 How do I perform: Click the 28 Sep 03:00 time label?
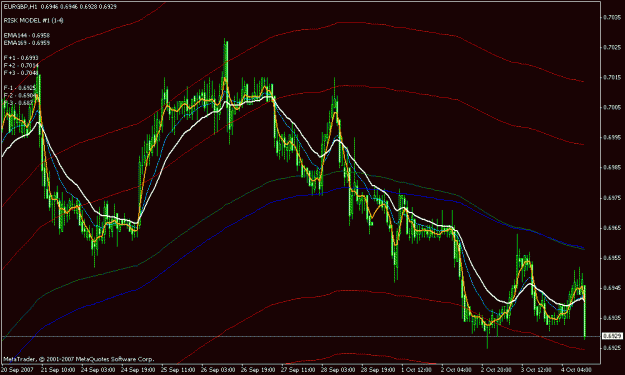(x=338, y=370)
